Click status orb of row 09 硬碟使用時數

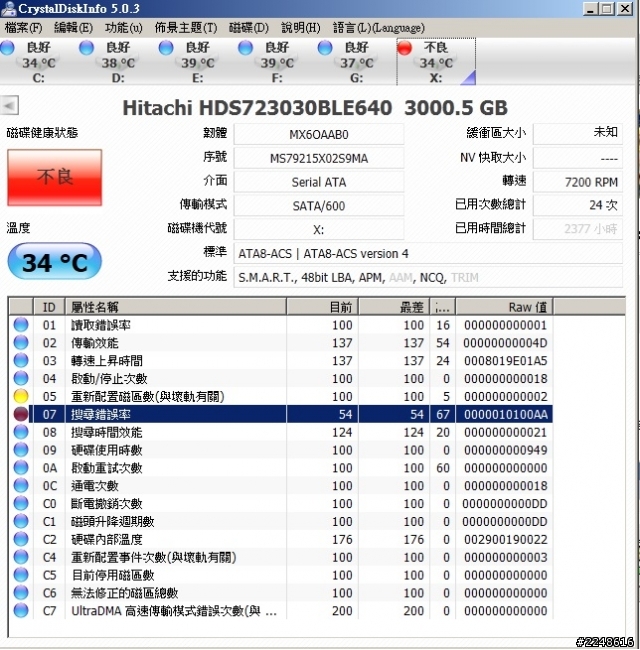pyautogui.click(x=21, y=450)
